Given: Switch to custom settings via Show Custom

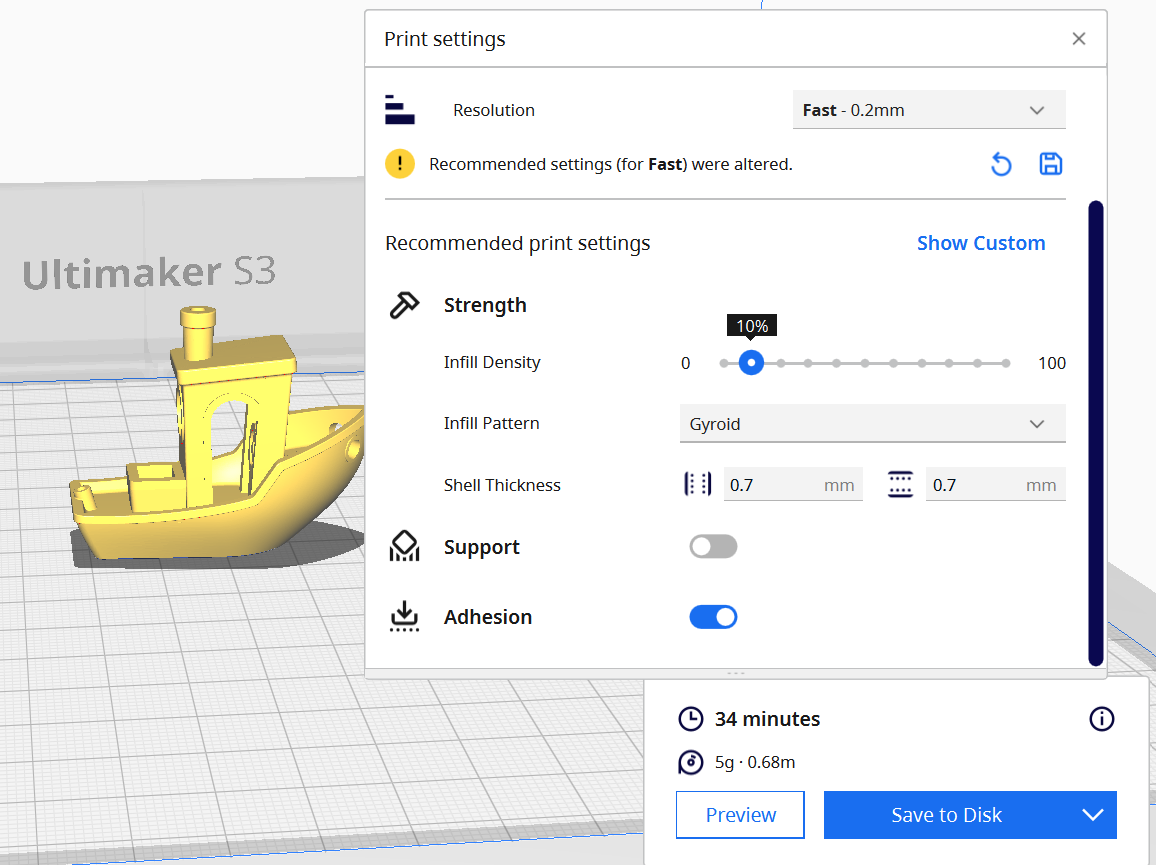Looking at the screenshot, I should 981,242.
